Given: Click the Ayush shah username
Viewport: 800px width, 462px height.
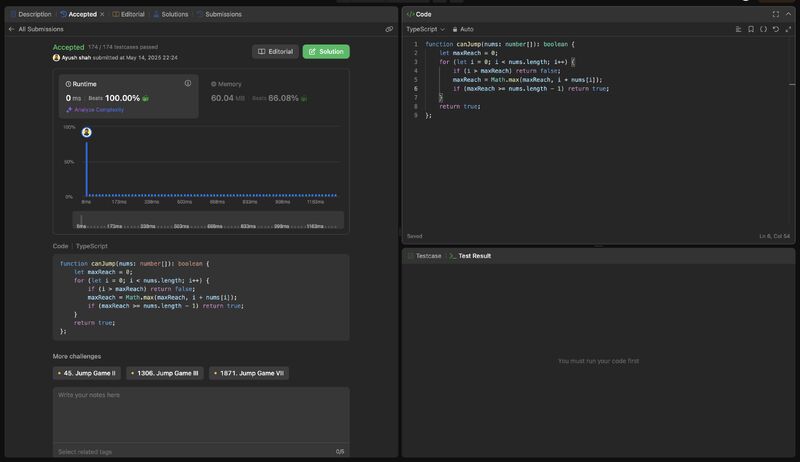Looking at the screenshot, I should (76, 58).
